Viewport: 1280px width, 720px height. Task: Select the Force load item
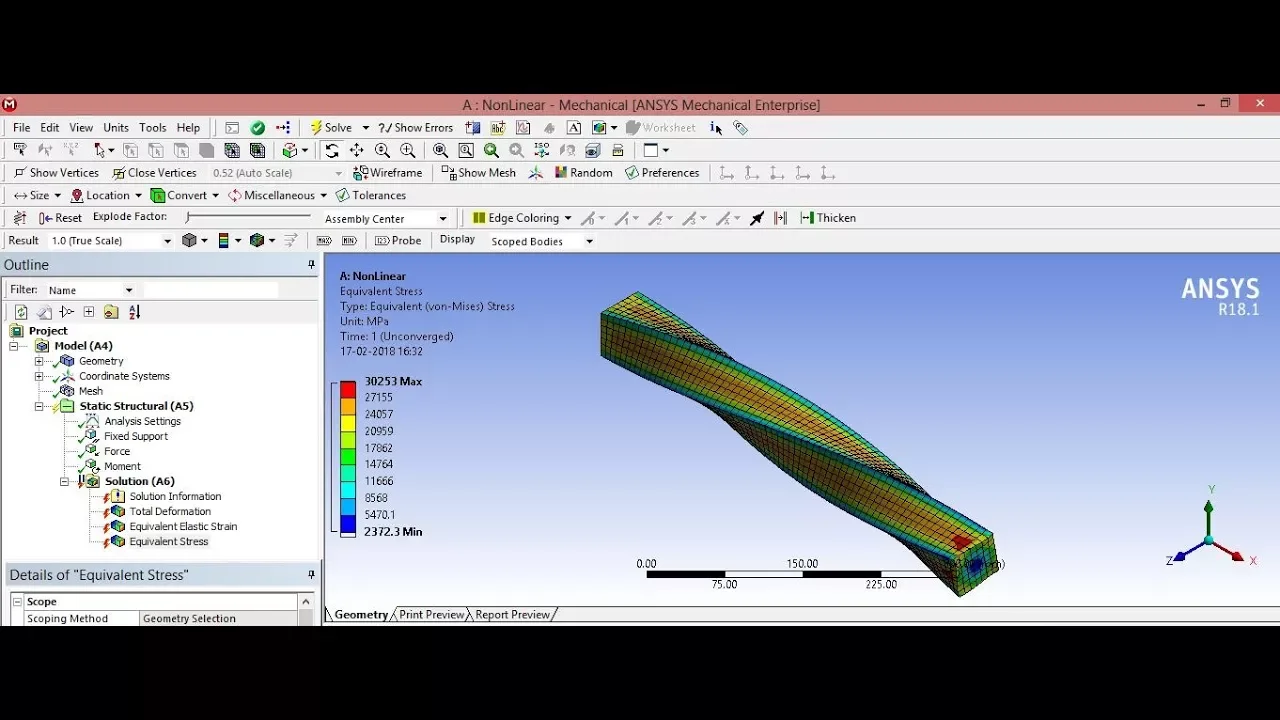click(x=117, y=451)
